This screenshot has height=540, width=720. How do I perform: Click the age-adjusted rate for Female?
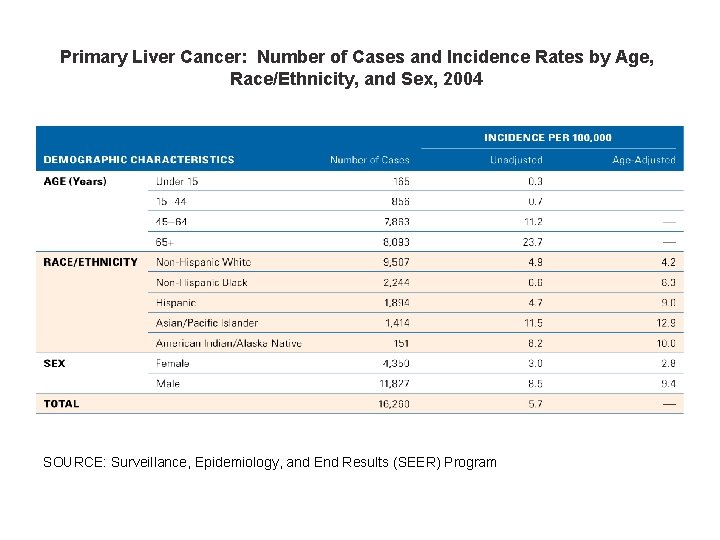(x=668, y=363)
